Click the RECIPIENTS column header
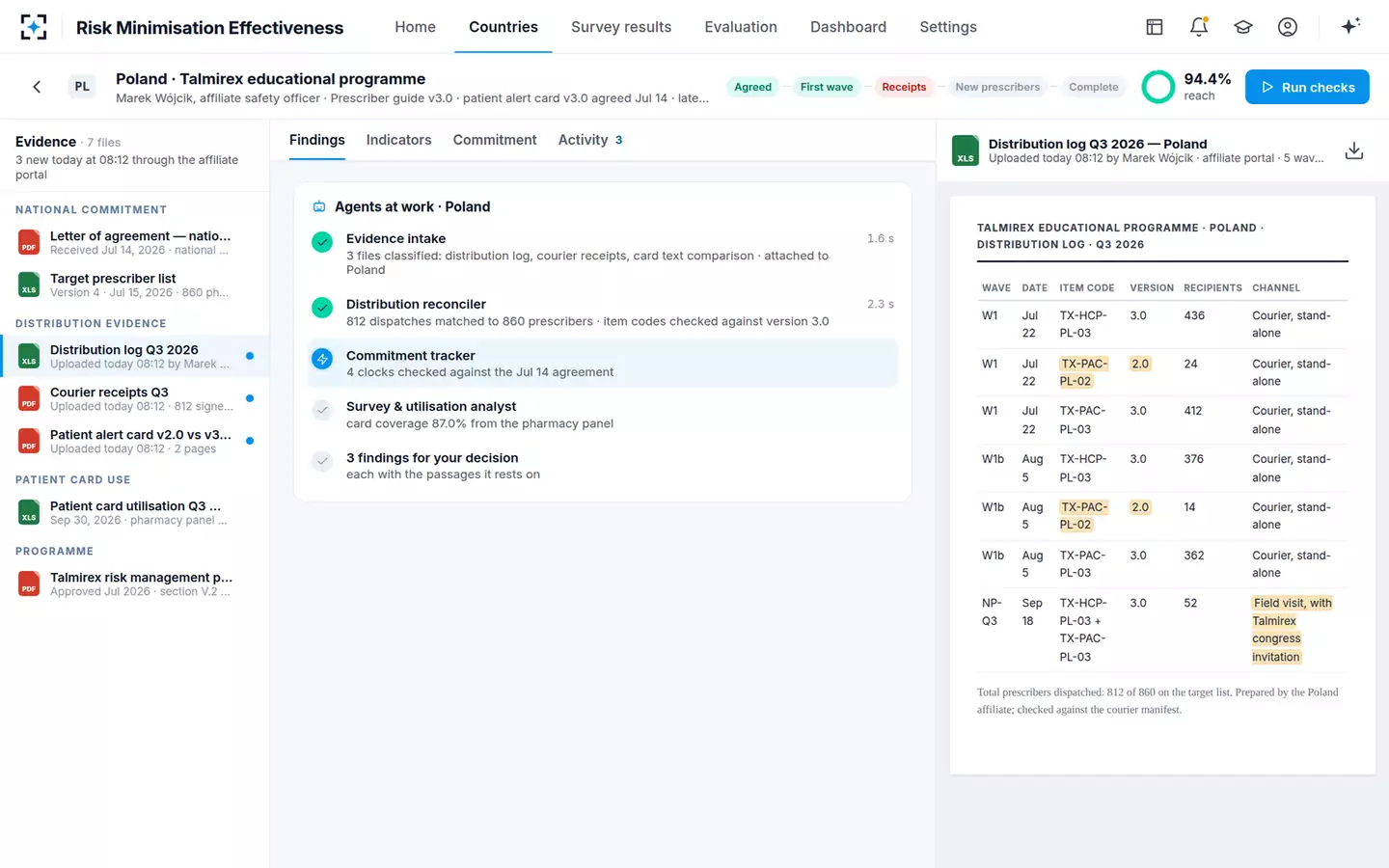The height and width of the screenshot is (868, 1389). point(1212,287)
